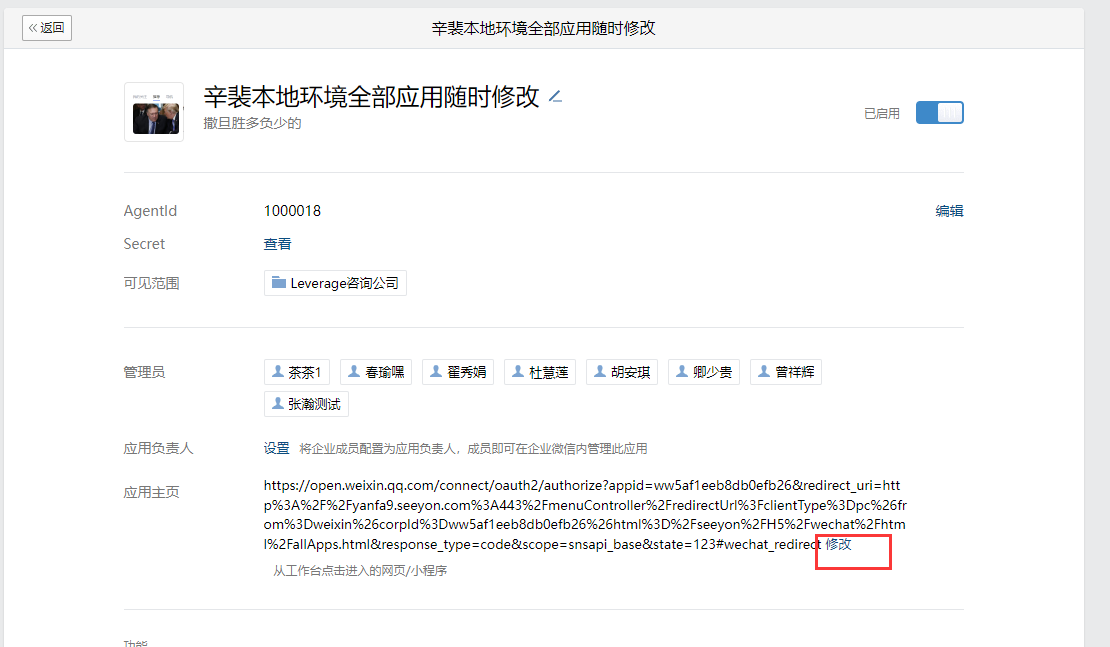
Task: Click the 返回 back button
Action: pyautogui.click(x=47, y=28)
